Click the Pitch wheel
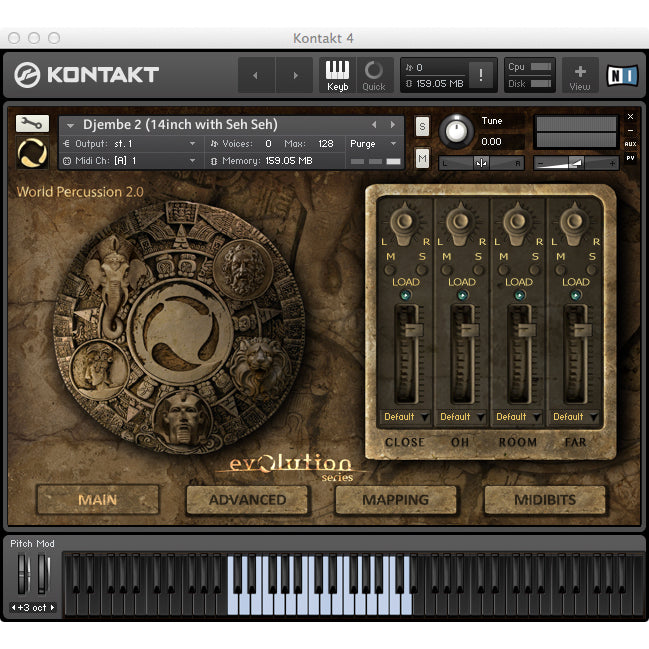This screenshot has width=649, height=649. pyautogui.click(x=23, y=574)
